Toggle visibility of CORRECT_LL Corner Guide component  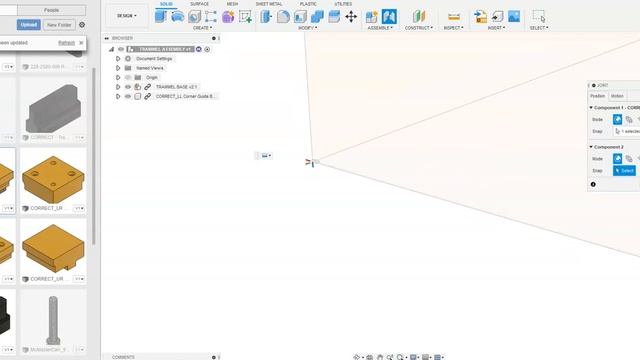128,96
